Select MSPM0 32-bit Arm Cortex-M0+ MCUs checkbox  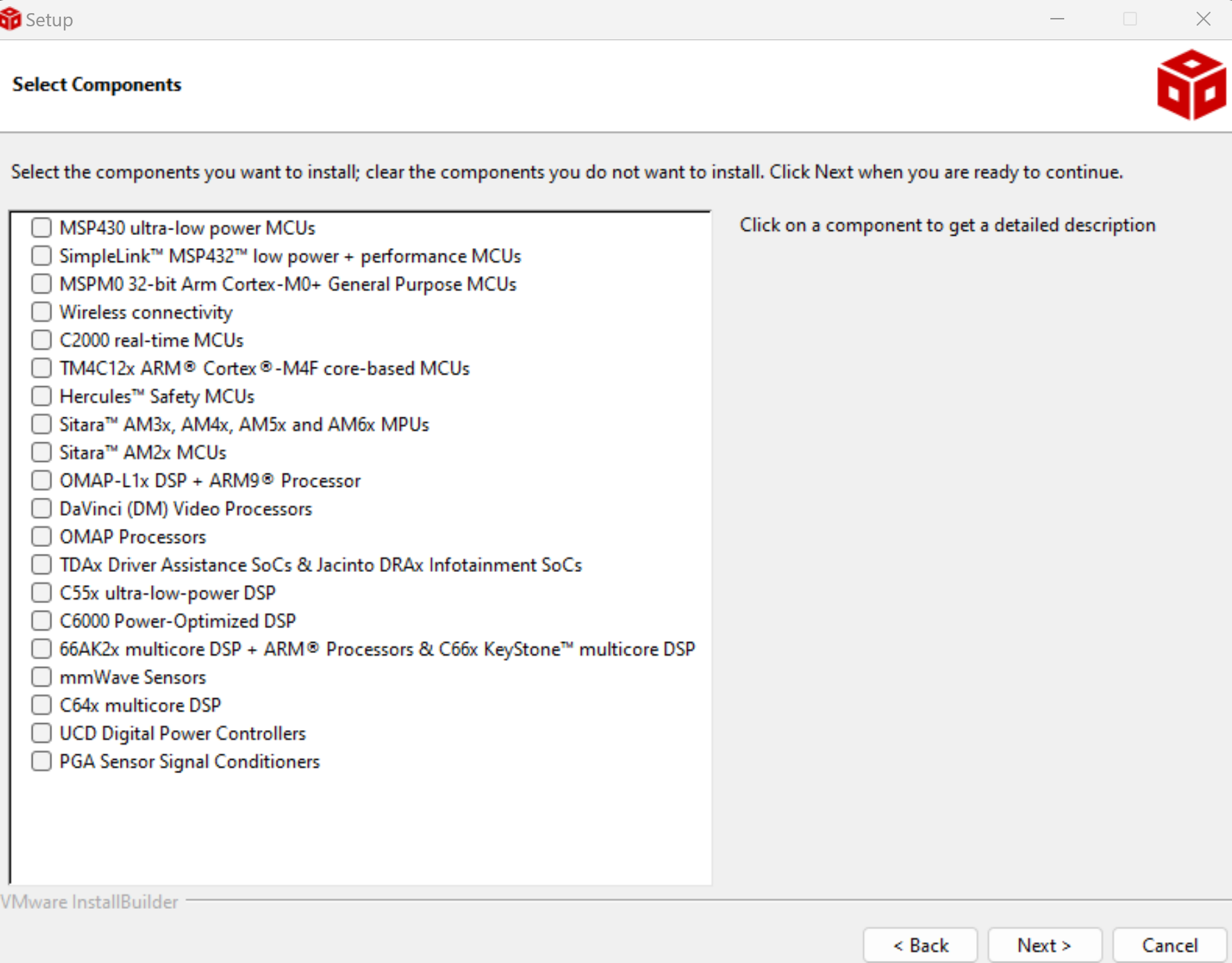point(42,284)
